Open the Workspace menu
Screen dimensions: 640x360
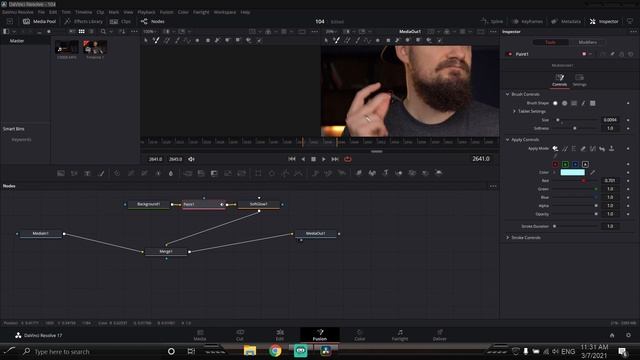225,12
